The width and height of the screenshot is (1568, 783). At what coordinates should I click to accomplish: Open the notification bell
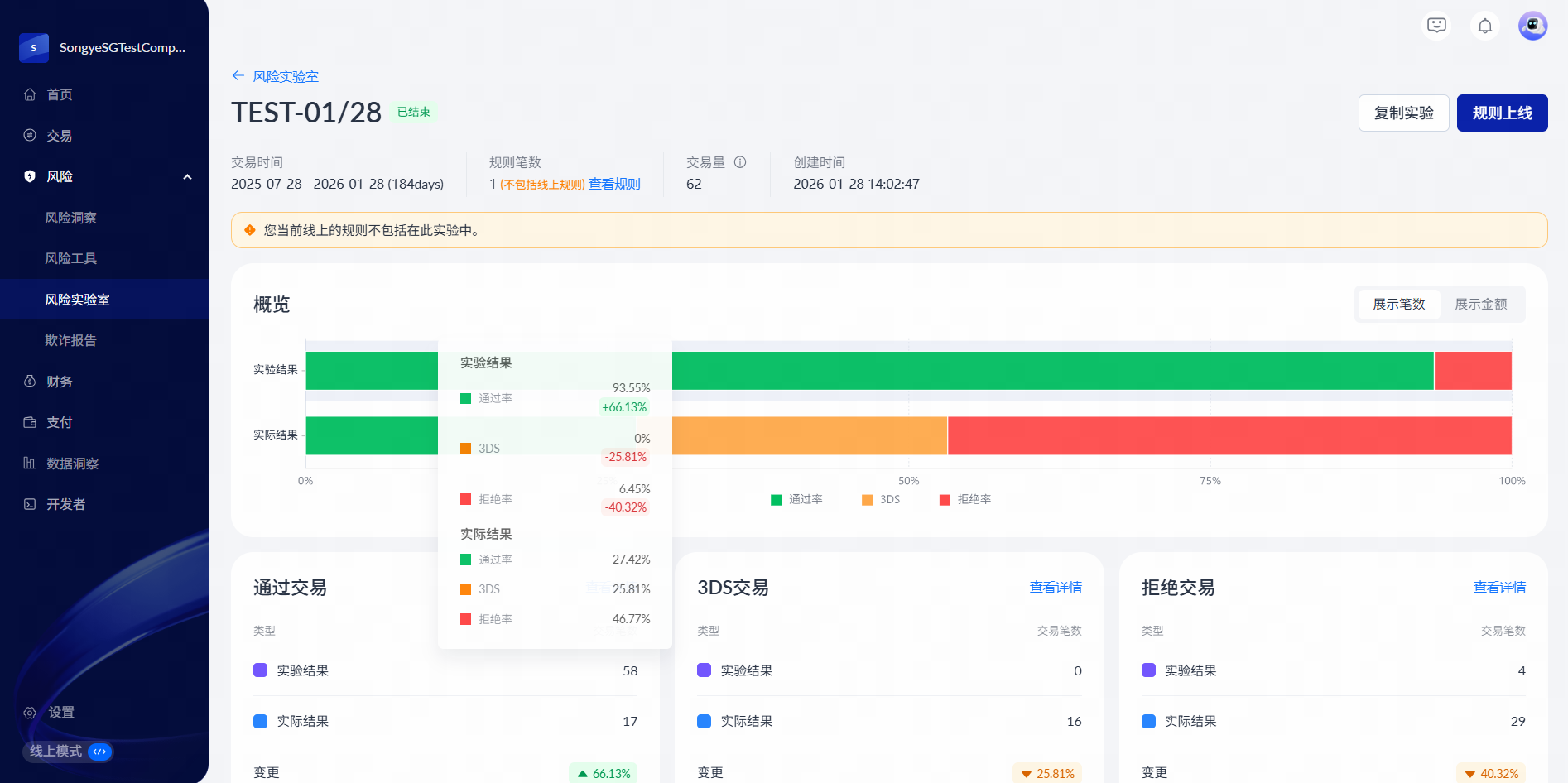click(1484, 26)
